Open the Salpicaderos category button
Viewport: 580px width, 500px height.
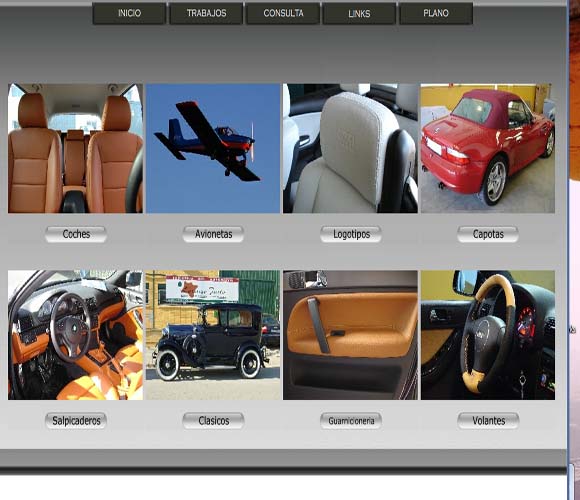tap(76, 421)
